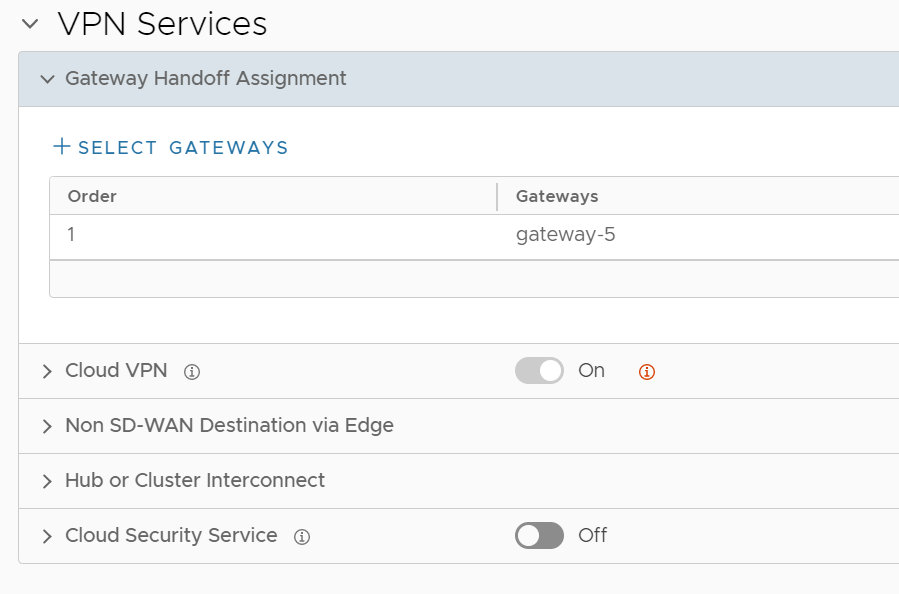Viewport: 899px width, 594px height.
Task: Collapse the Gateway Handoff Assignment chevron
Action: (47, 79)
